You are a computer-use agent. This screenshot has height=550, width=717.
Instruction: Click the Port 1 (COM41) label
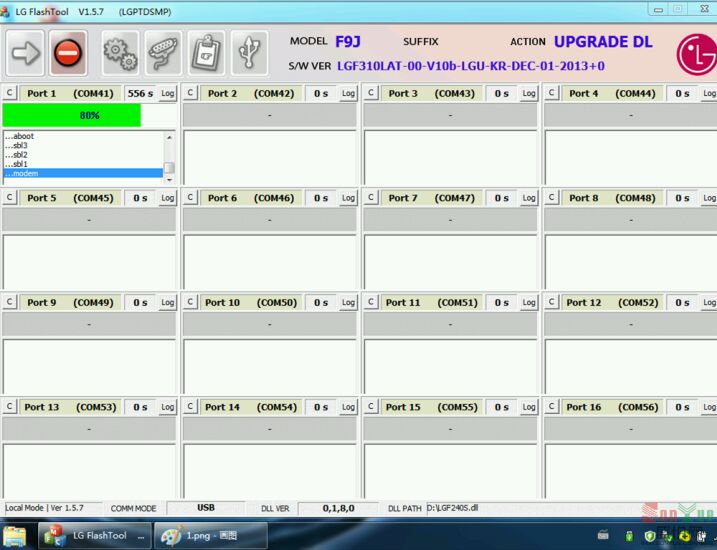click(x=70, y=93)
